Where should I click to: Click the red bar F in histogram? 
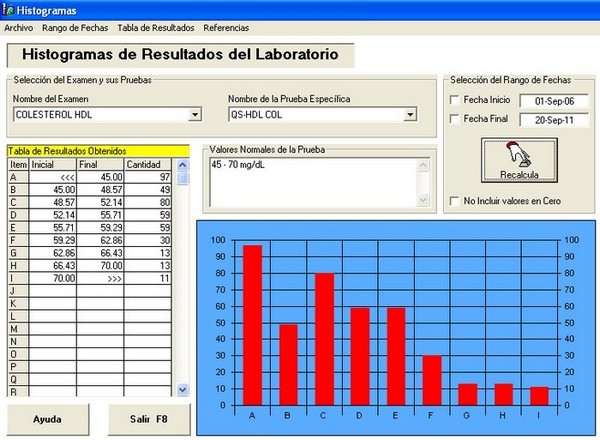pyautogui.click(x=432, y=380)
